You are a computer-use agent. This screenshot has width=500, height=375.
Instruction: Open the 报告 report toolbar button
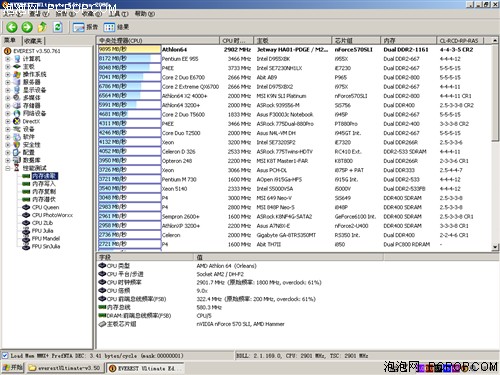tap(85, 27)
